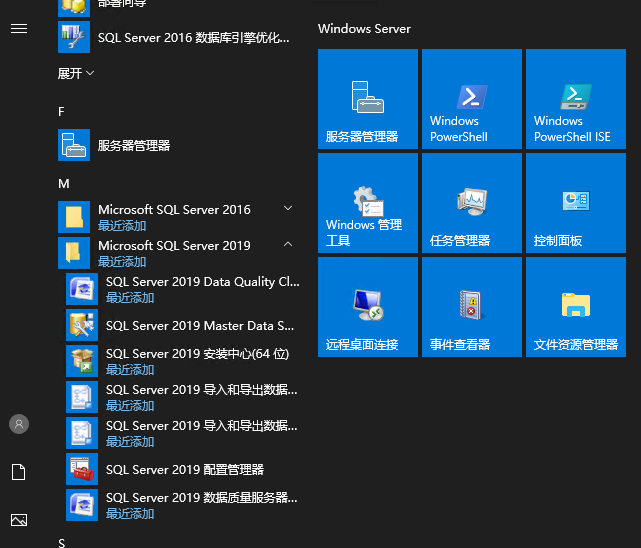
Task: Open the 文件资源管理器 tile
Action: [x=576, y=306]
